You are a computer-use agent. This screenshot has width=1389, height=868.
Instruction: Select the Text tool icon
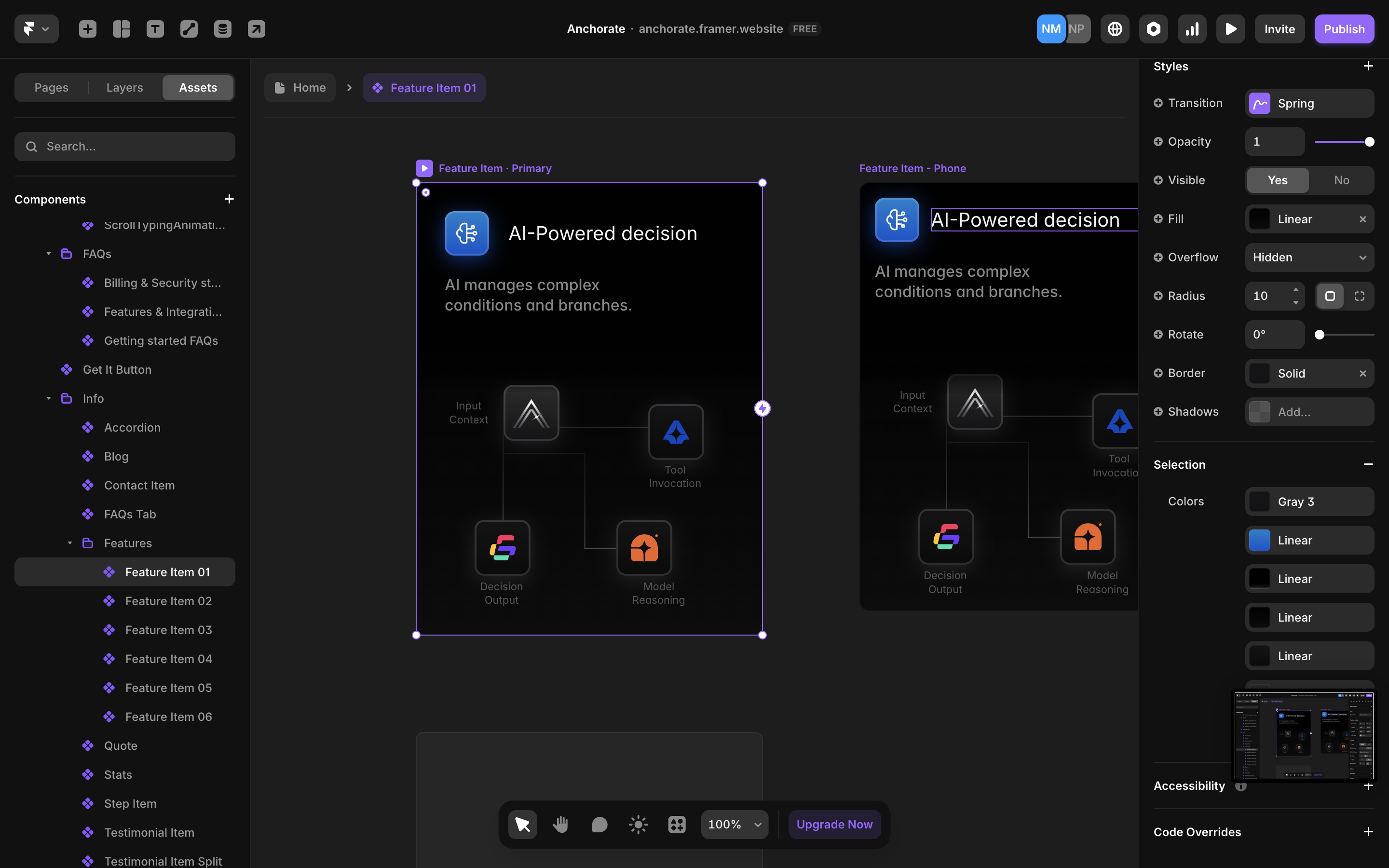(x=155, y=29)
